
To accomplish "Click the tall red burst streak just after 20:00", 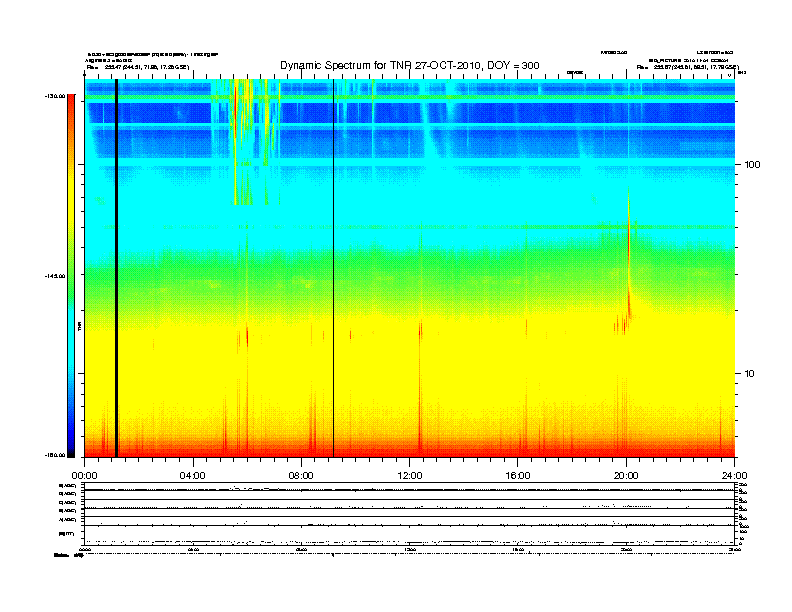I will [629, 252].
